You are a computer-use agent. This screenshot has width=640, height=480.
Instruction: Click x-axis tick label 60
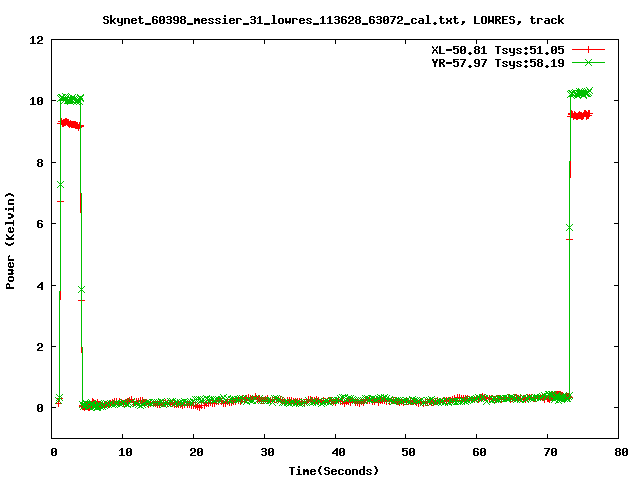point(479,452)
